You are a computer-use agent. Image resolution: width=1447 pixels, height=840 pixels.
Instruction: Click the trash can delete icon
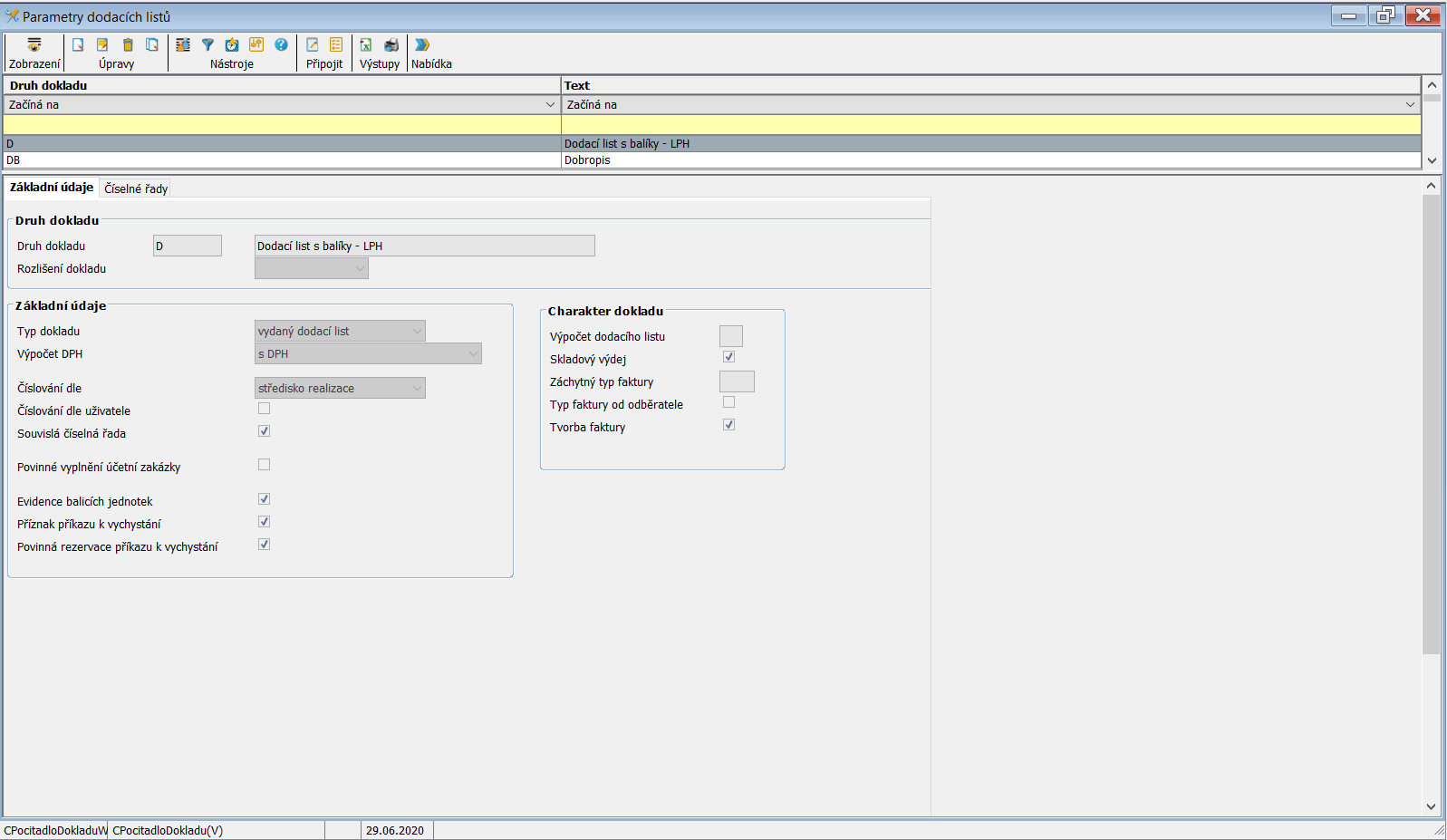click(x=128, y=45)
